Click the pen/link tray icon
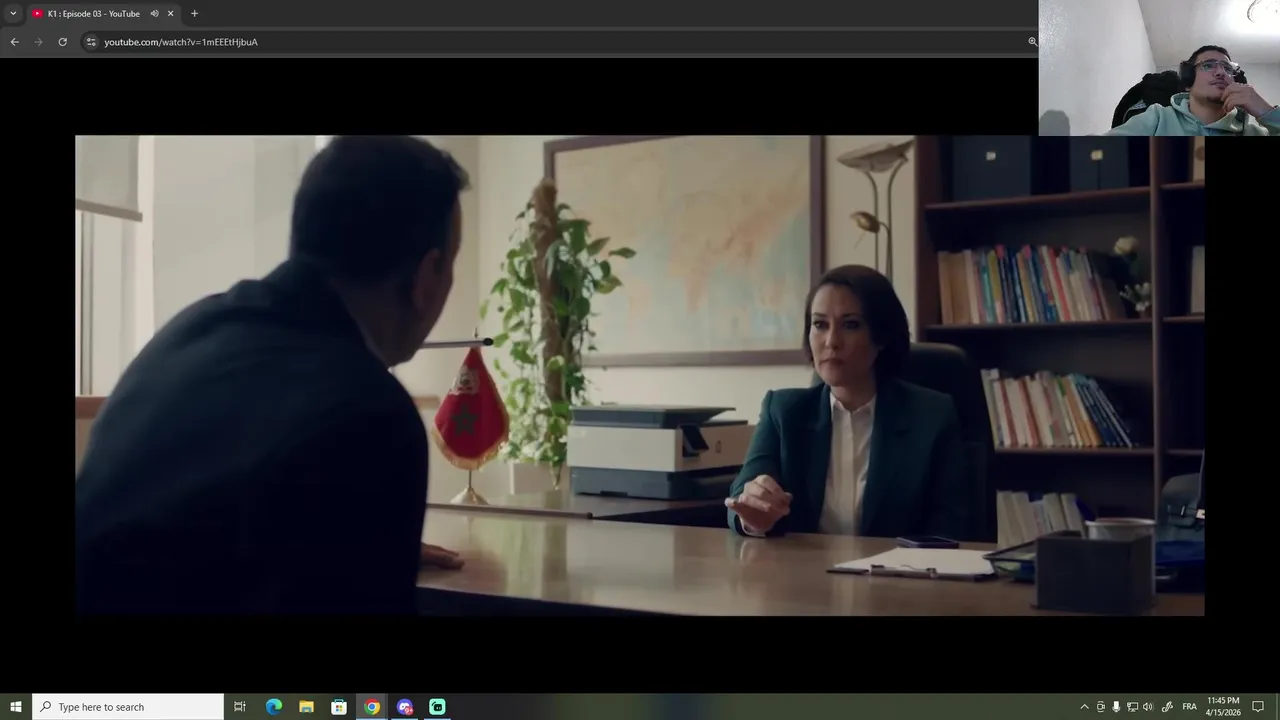Viewport: 1280px width, 720px height. pyautogui.click(x=1167, y=707)
